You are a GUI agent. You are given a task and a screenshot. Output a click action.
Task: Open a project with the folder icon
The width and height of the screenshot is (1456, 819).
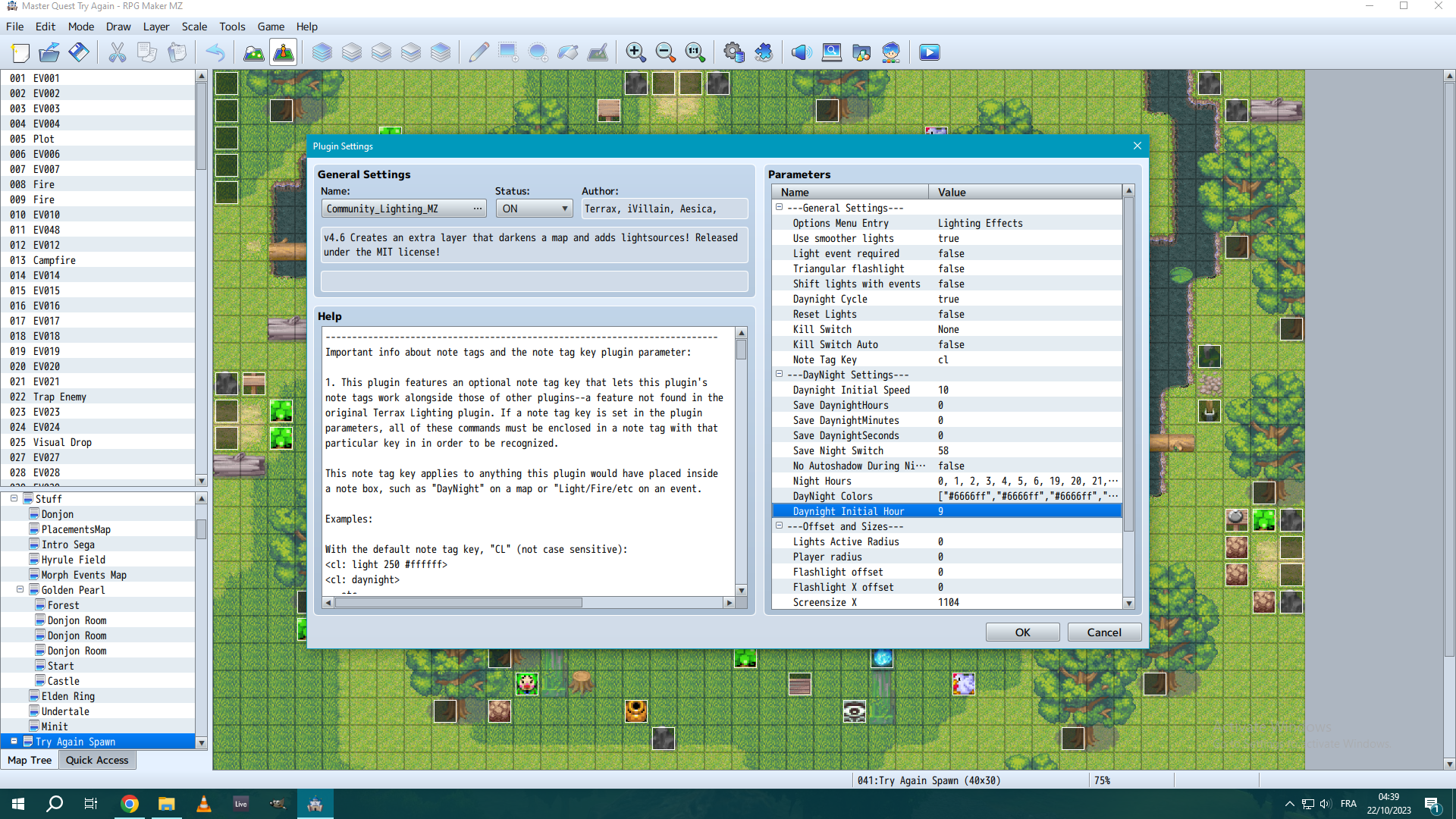(x=49, y=52)
